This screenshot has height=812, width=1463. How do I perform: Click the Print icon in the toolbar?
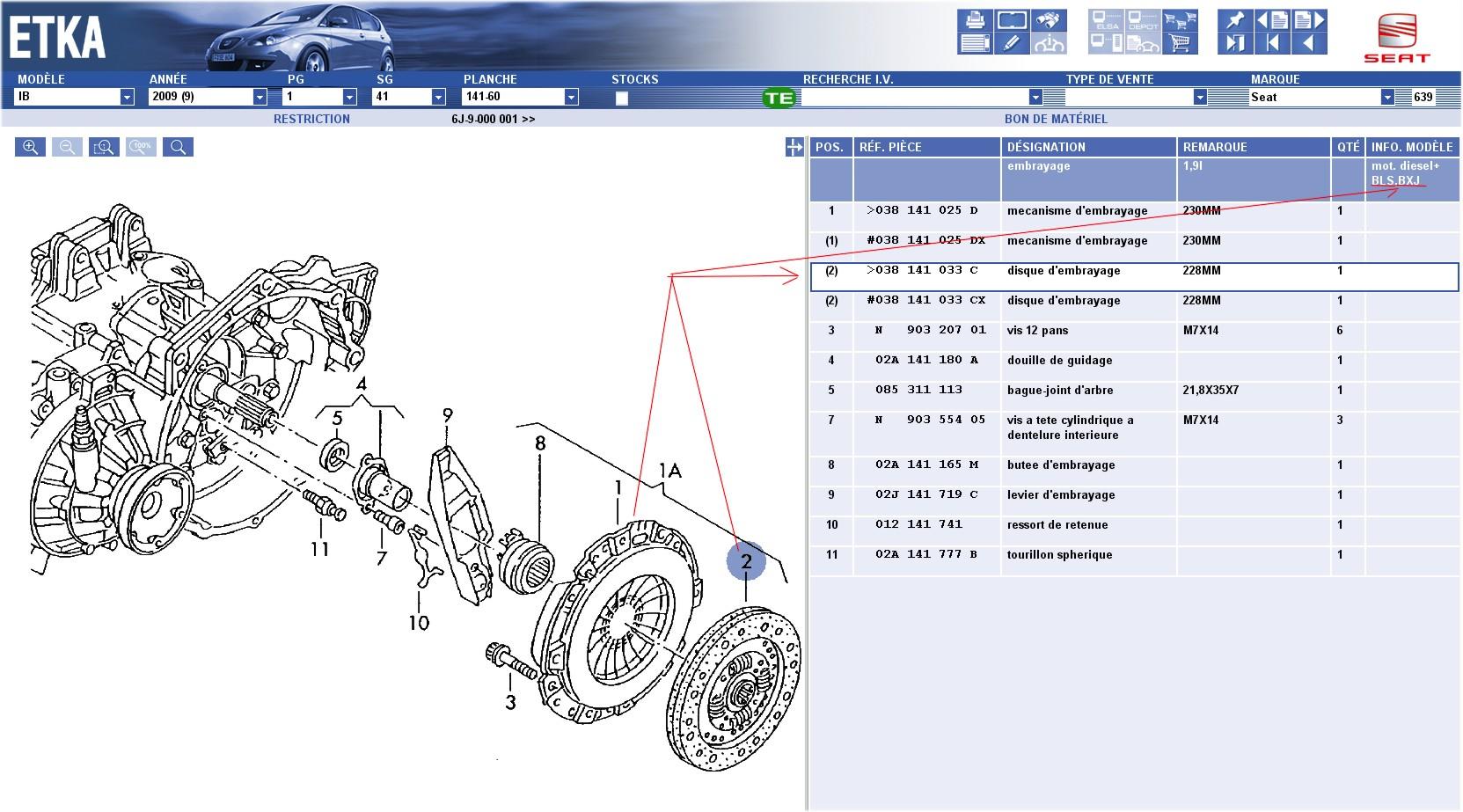[977, 18]
